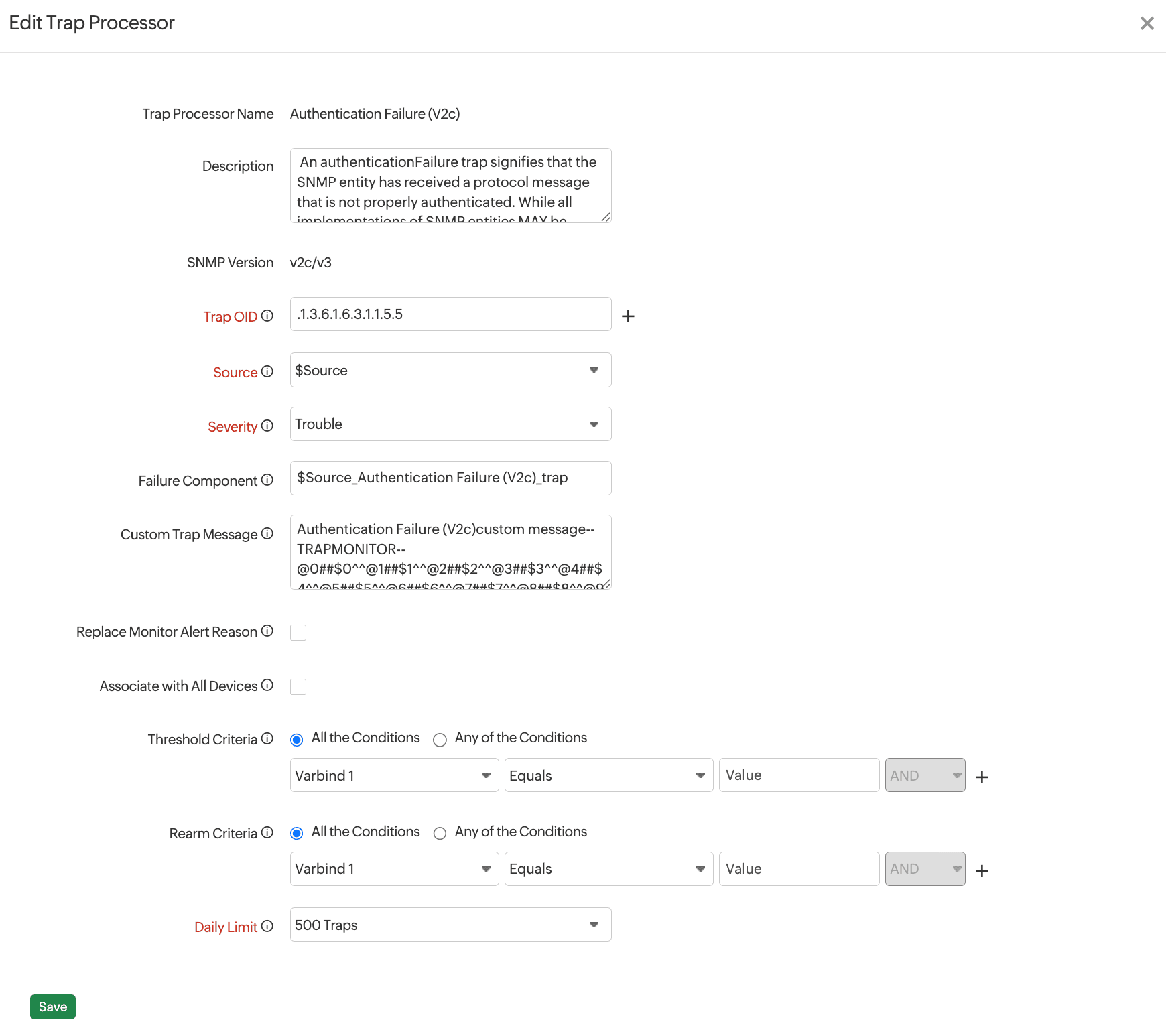Check Associate with All Devices box

tap(298, 687)
